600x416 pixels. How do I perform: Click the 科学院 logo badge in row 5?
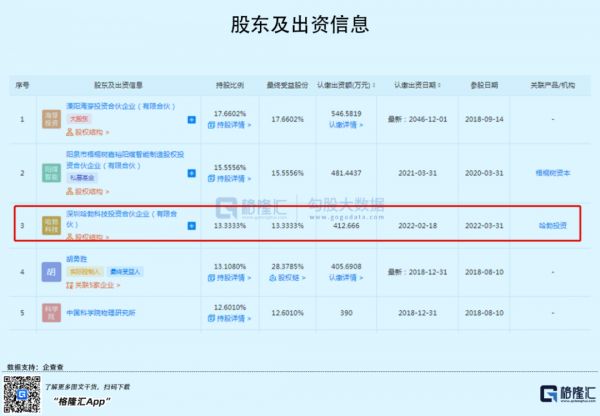[x=50, y=311]
